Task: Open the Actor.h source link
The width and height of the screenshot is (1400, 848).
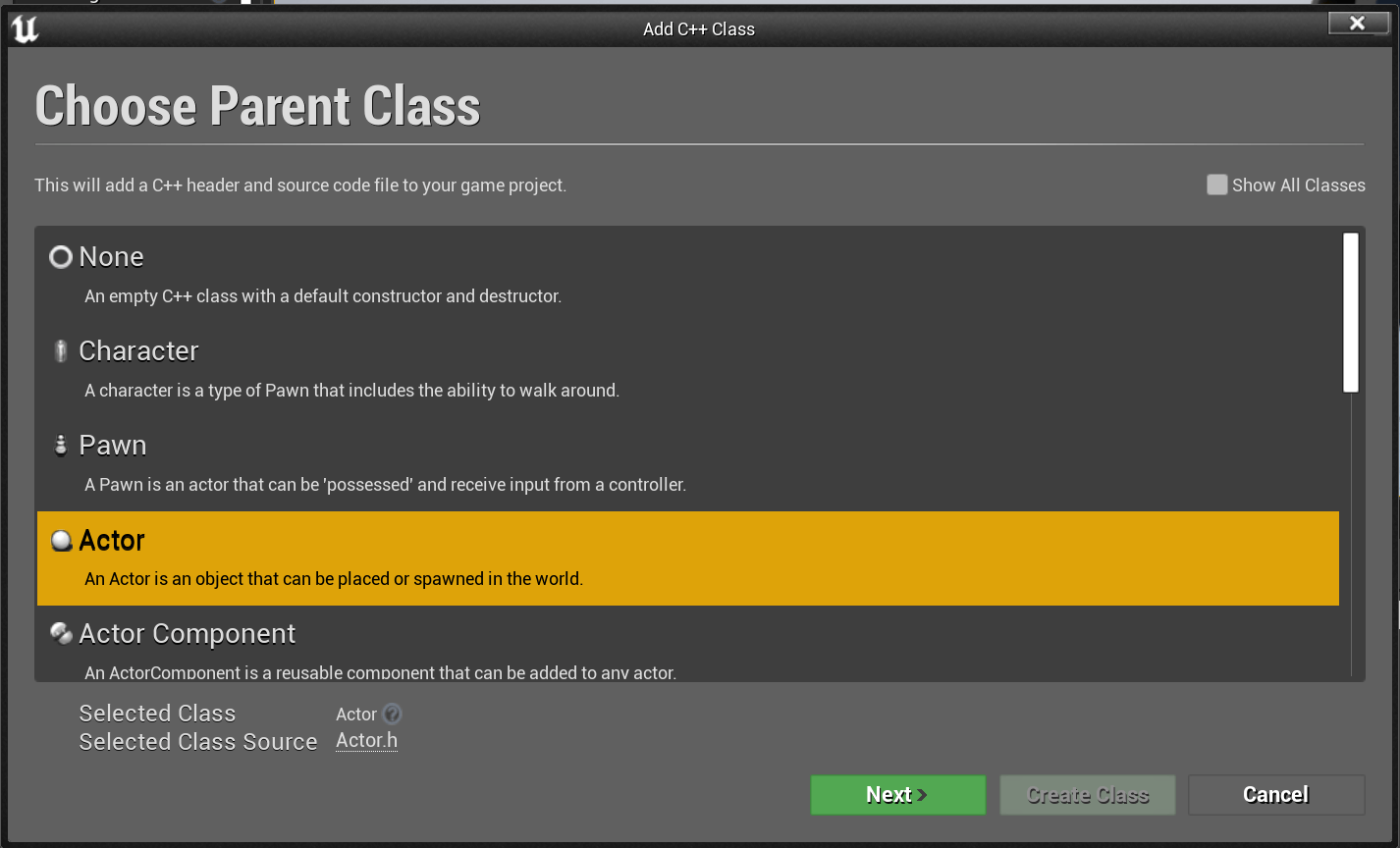Action: point(367,741)
